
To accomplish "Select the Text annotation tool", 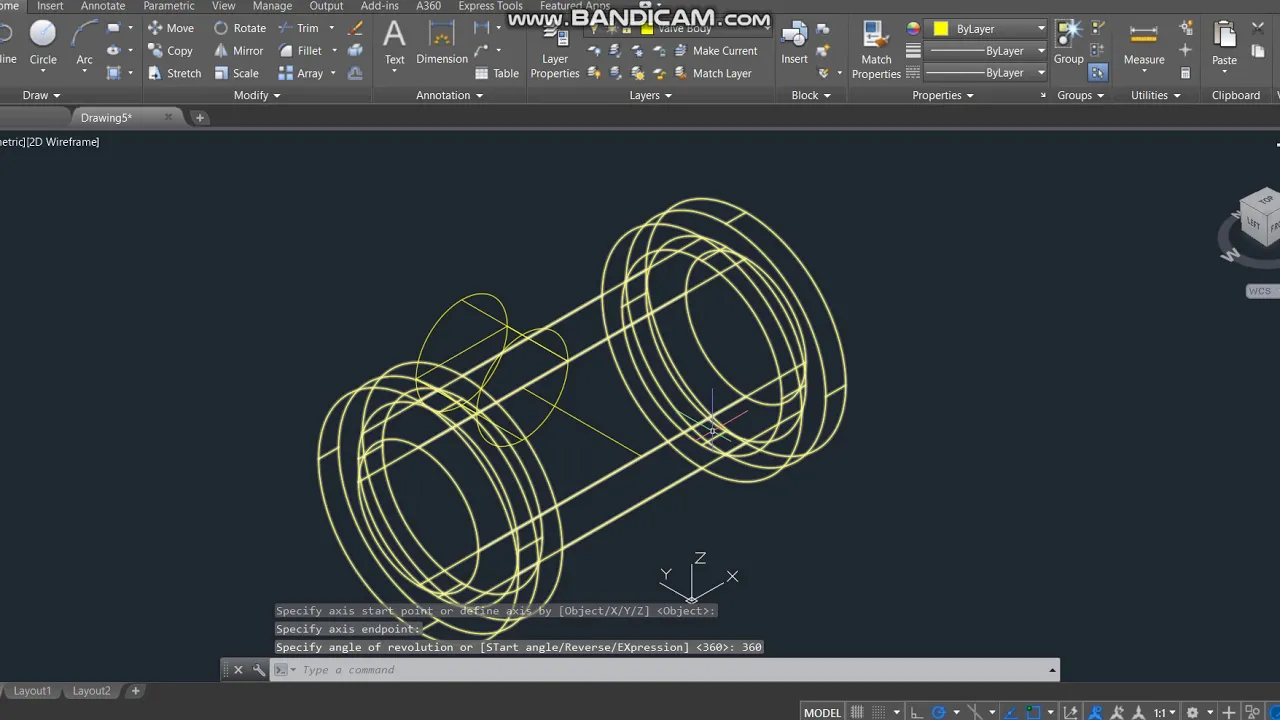I will [395, 45].
